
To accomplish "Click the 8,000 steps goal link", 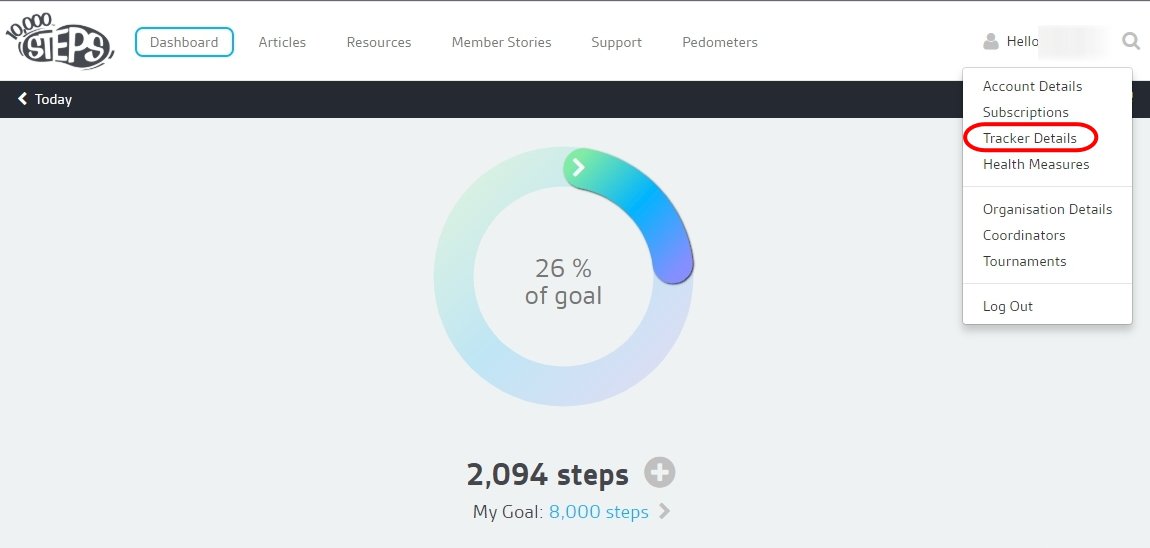I will click(598, 511).
